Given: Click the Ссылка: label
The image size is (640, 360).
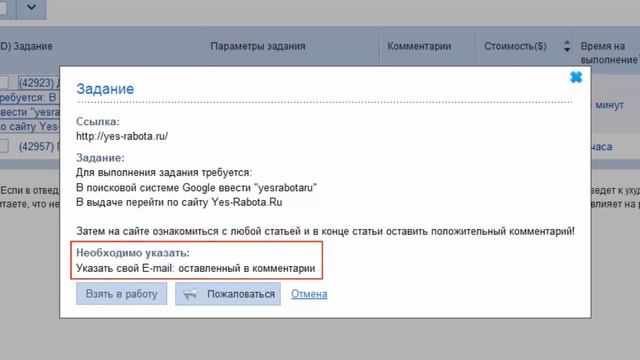Looking at the screenshot, I should [98, 122].
